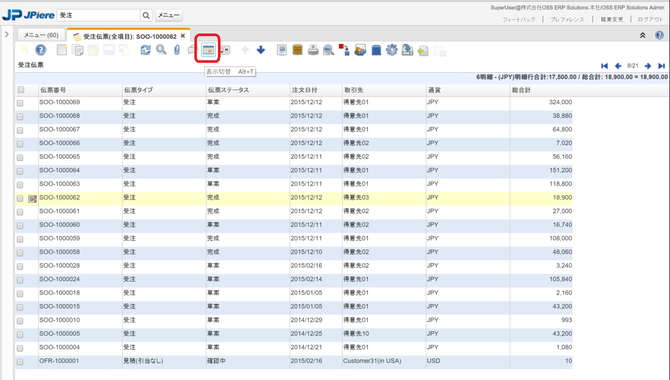Image resolution: width=670 pixels, height=380 pixels.
Task: Go to previous record arrow
Action: pos(618,66)
